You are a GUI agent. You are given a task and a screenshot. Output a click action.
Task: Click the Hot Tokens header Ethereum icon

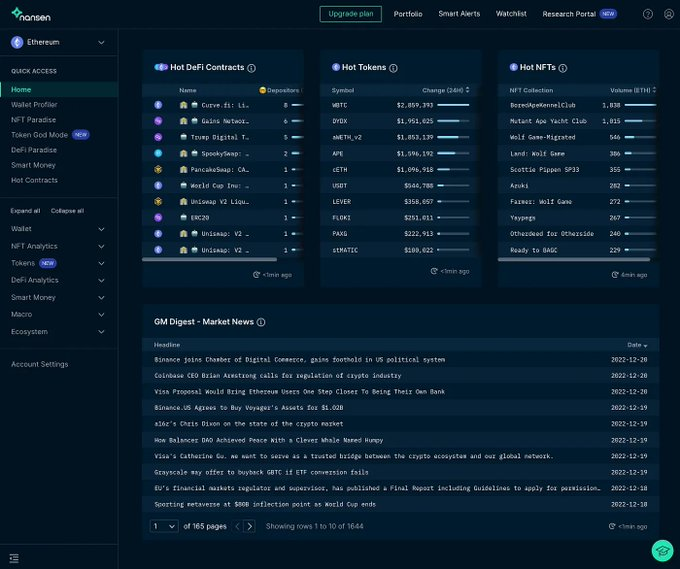coord(336,67)
